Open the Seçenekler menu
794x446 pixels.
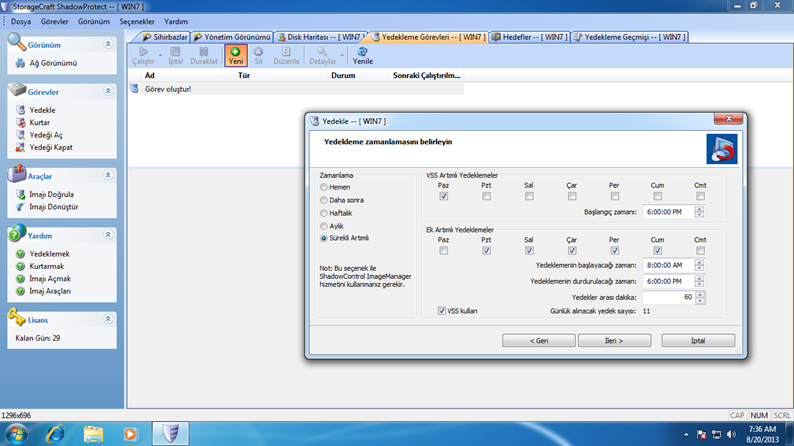point(137,22)
